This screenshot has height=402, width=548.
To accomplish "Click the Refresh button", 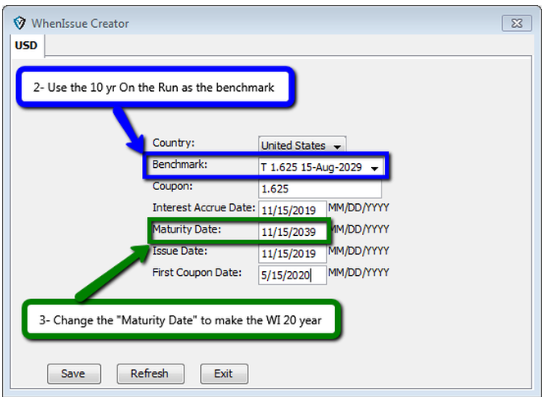I will click(150, 374).
